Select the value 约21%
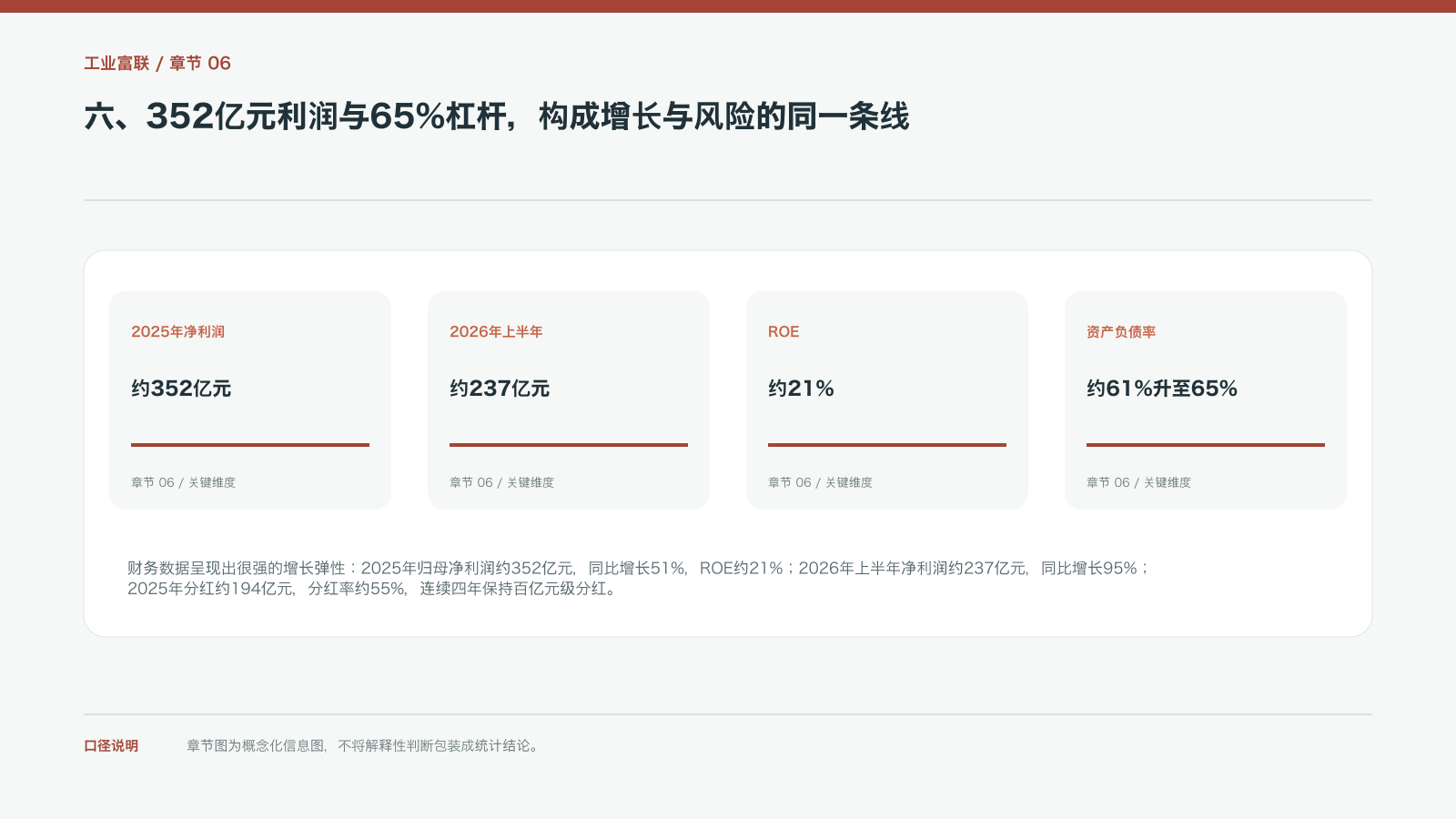 click(x=801, y=389)
